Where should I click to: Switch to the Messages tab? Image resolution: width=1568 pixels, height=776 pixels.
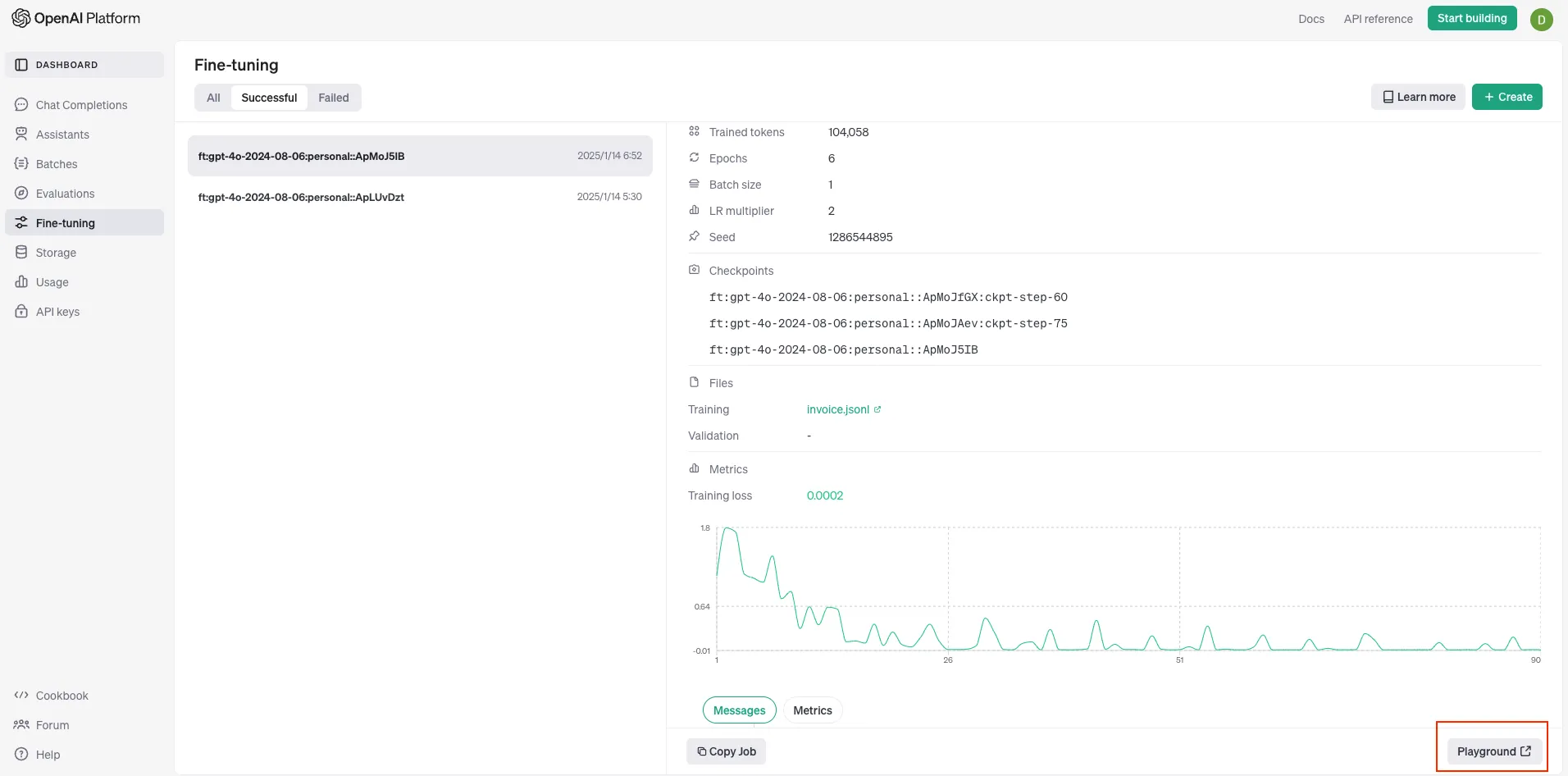[739, 710]
